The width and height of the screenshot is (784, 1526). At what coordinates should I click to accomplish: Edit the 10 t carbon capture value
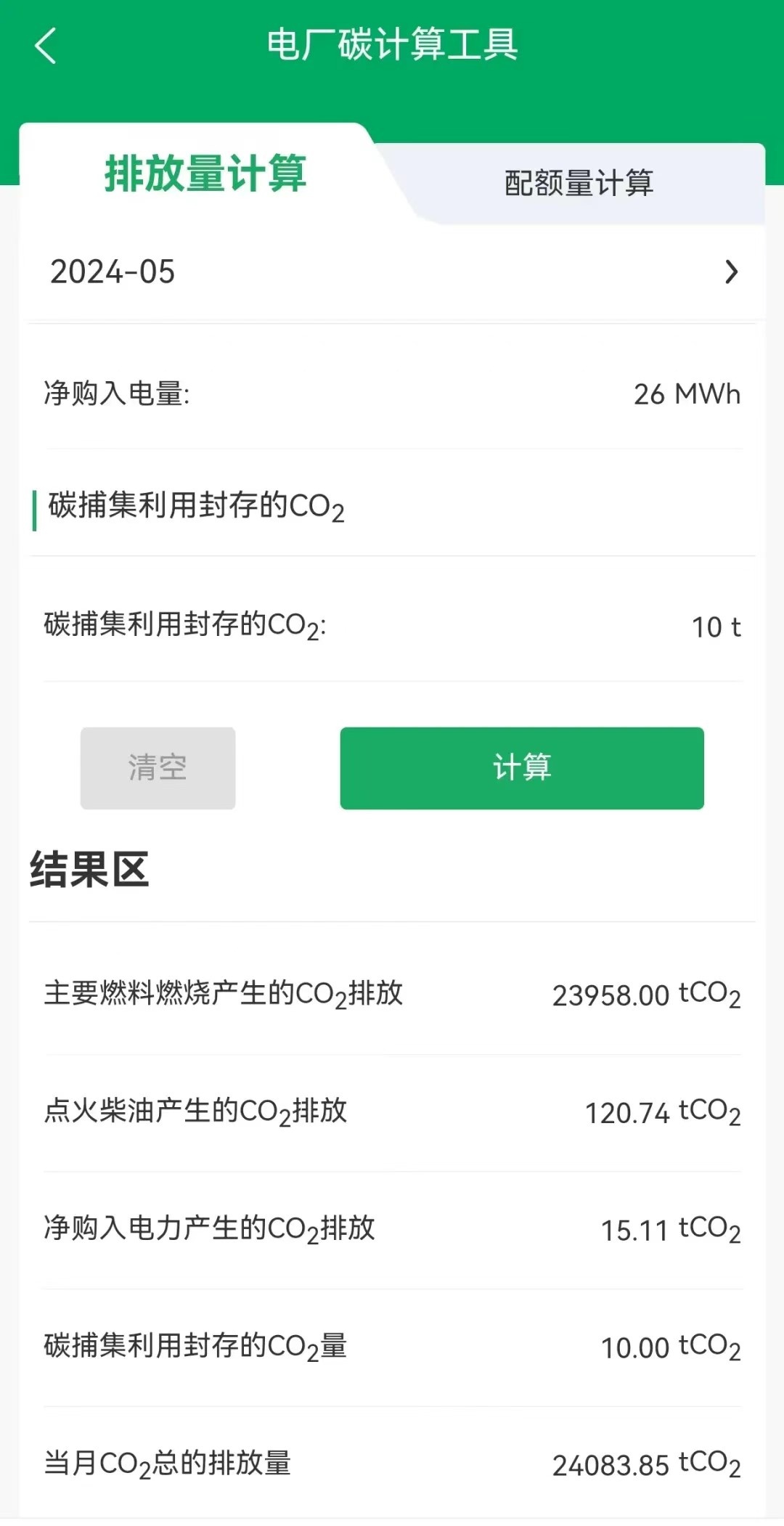click(x=715, y=627)
